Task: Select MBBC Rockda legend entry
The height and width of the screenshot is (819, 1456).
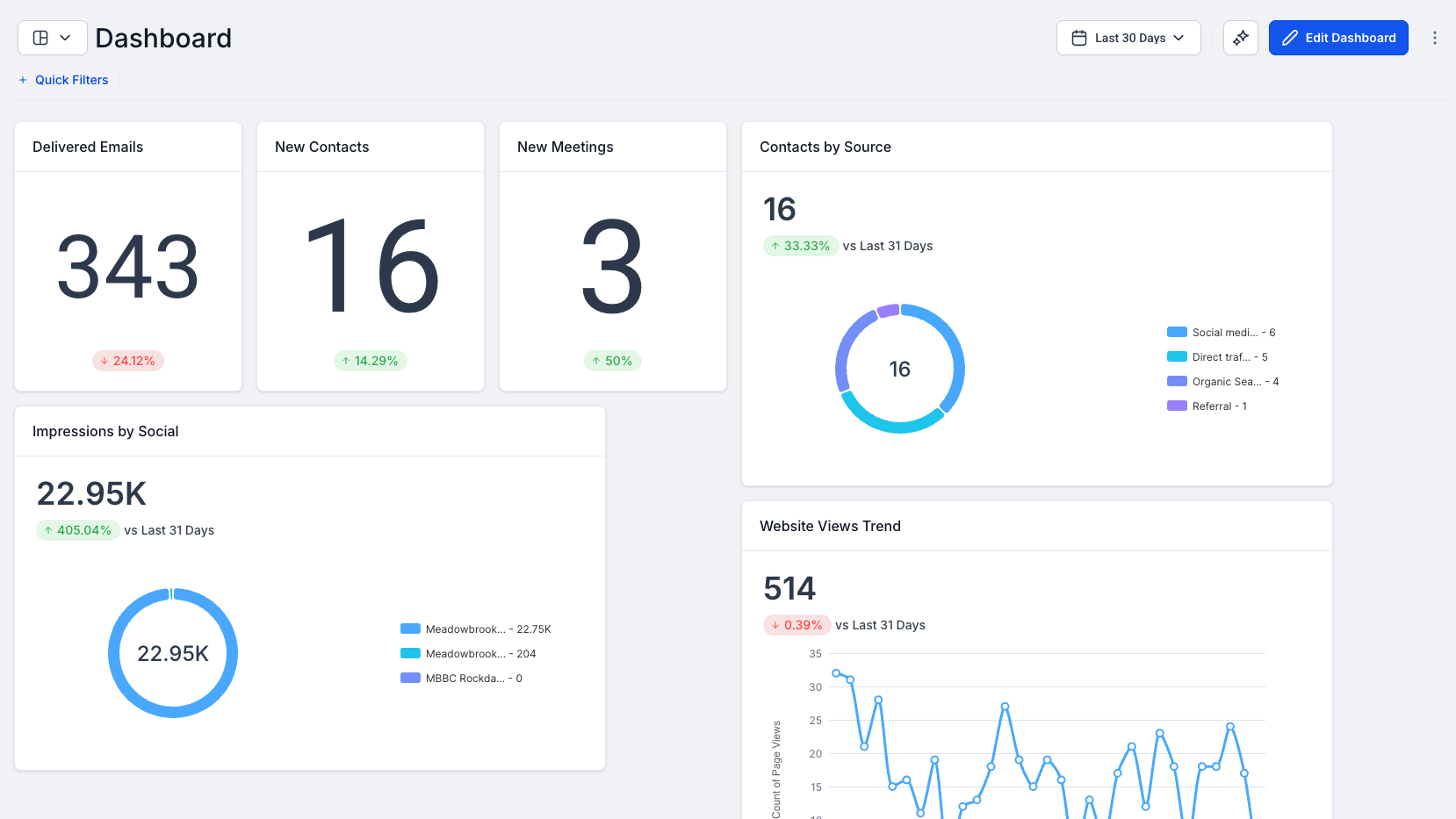Action: [462, 679]
